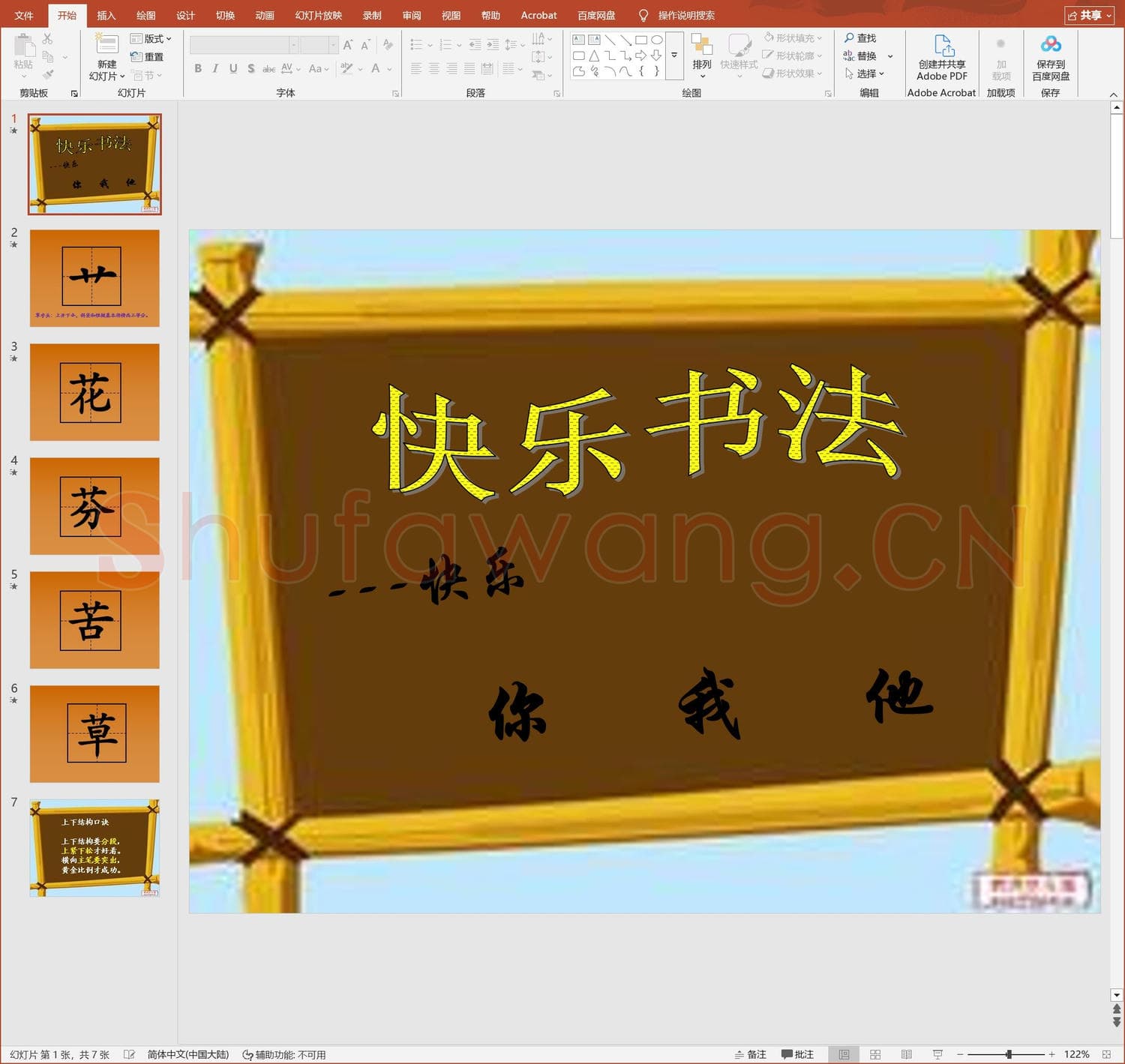Select the triangle shape in the shapes gallery
This screenshot has width=1125, height=1064.
click(594, 55)
